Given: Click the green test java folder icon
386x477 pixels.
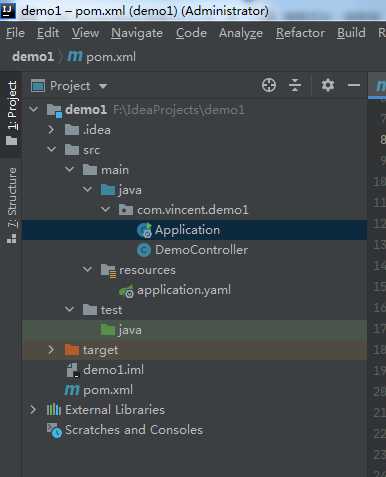Looking at the screenshot, I should point(108,330).
